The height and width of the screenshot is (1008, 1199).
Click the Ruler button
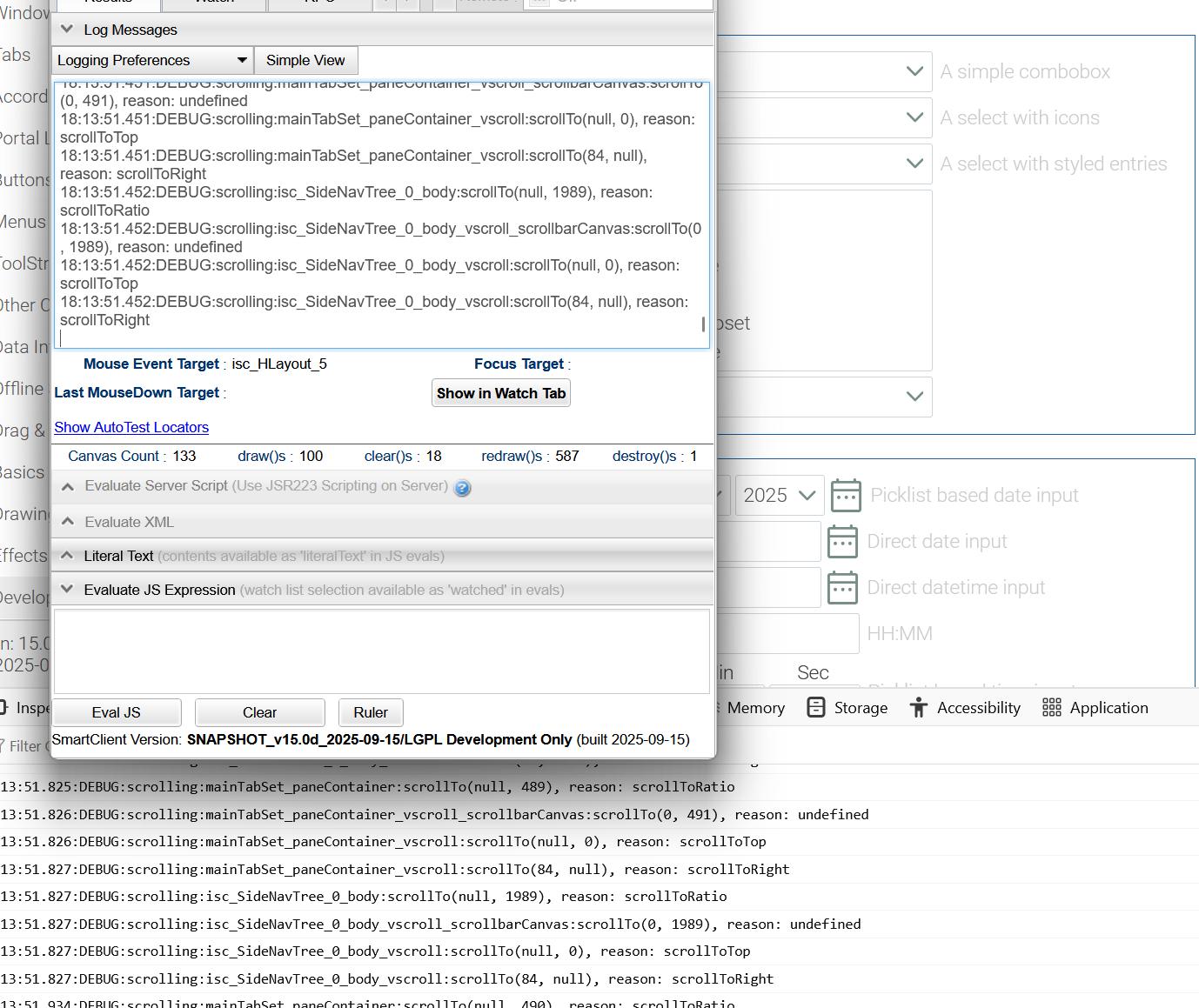click(371, 712)
